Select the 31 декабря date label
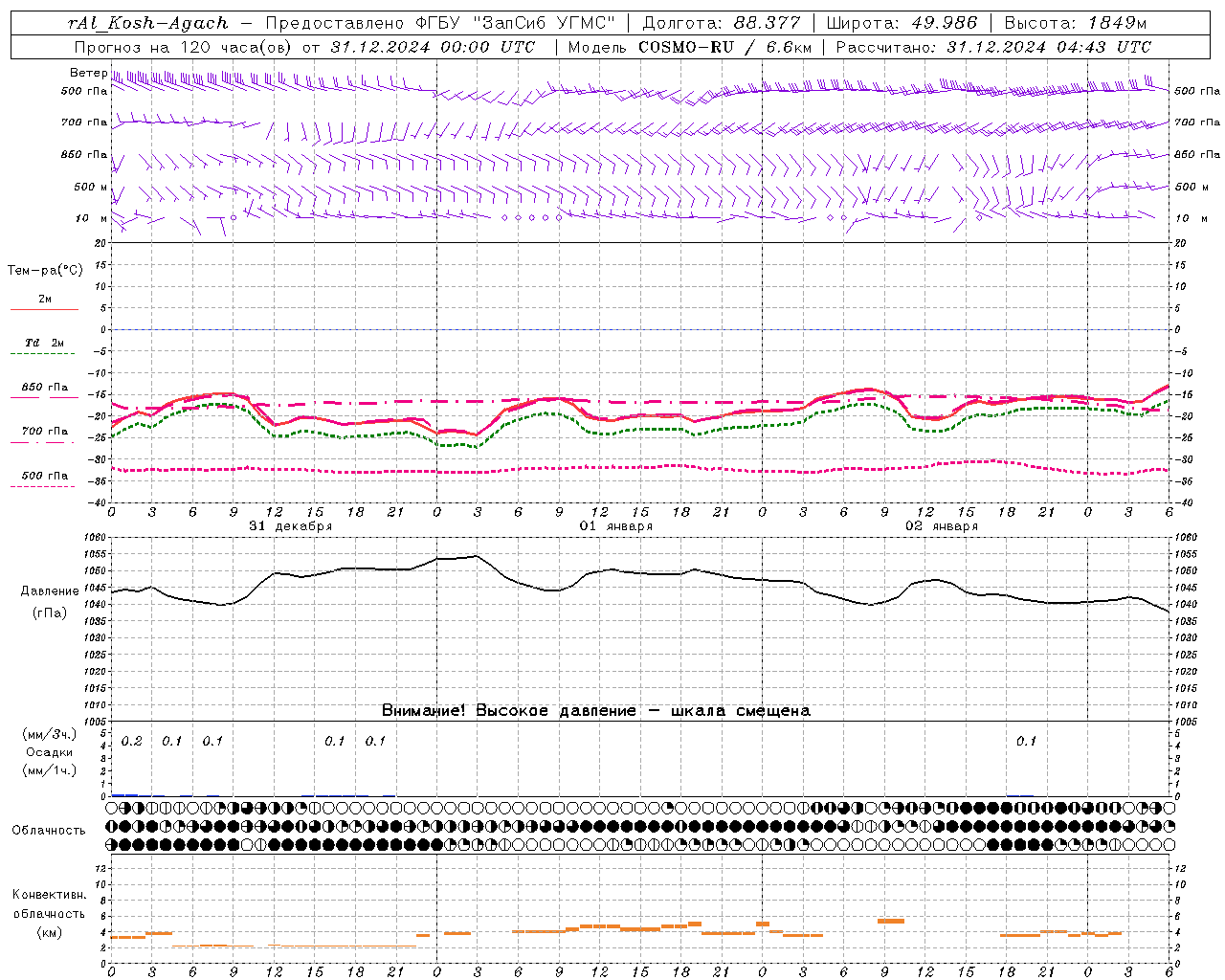This screenshot has width=1225, height=980. [291, 526]
